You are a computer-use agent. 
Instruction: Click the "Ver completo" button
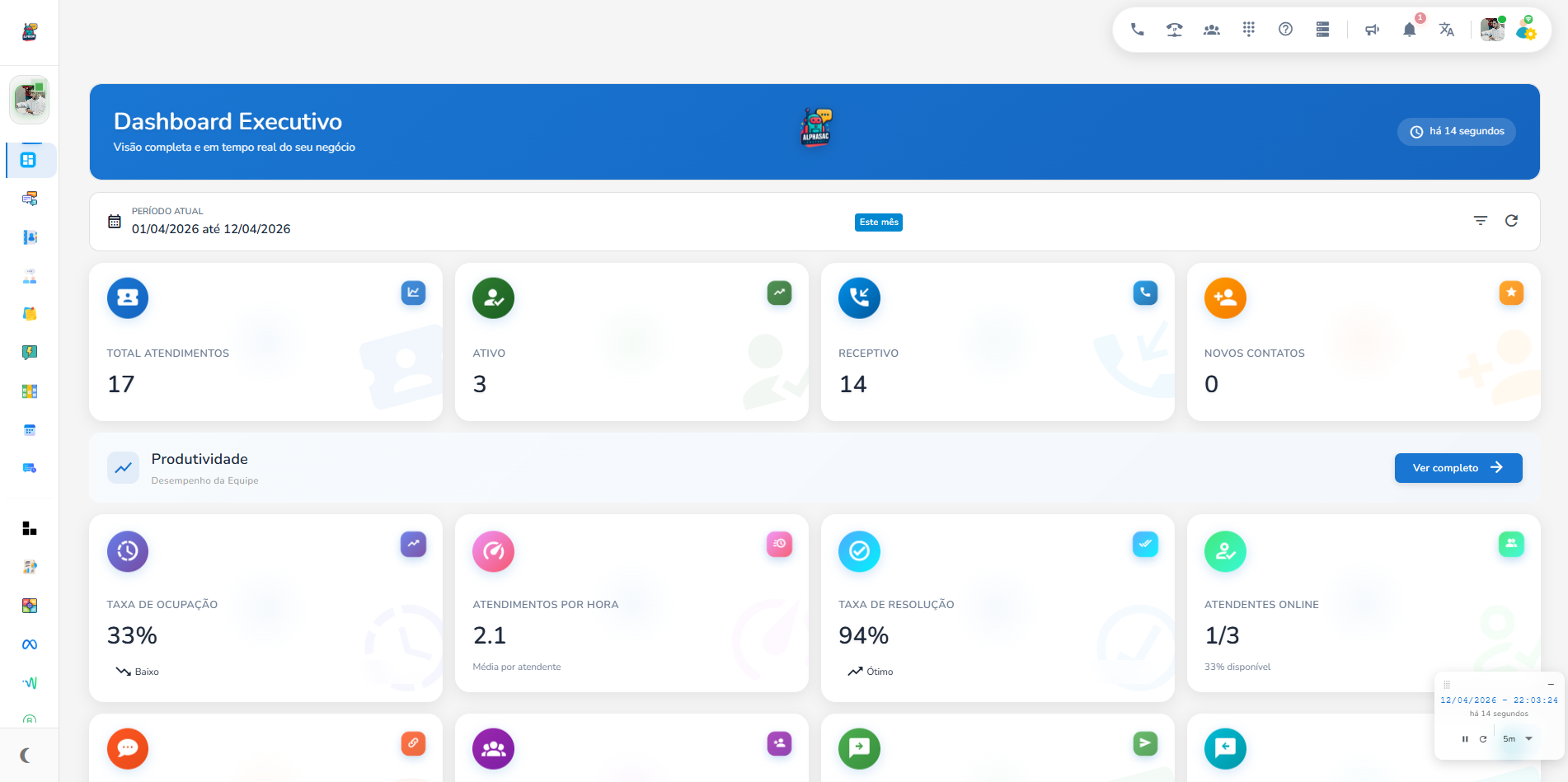1458,468
